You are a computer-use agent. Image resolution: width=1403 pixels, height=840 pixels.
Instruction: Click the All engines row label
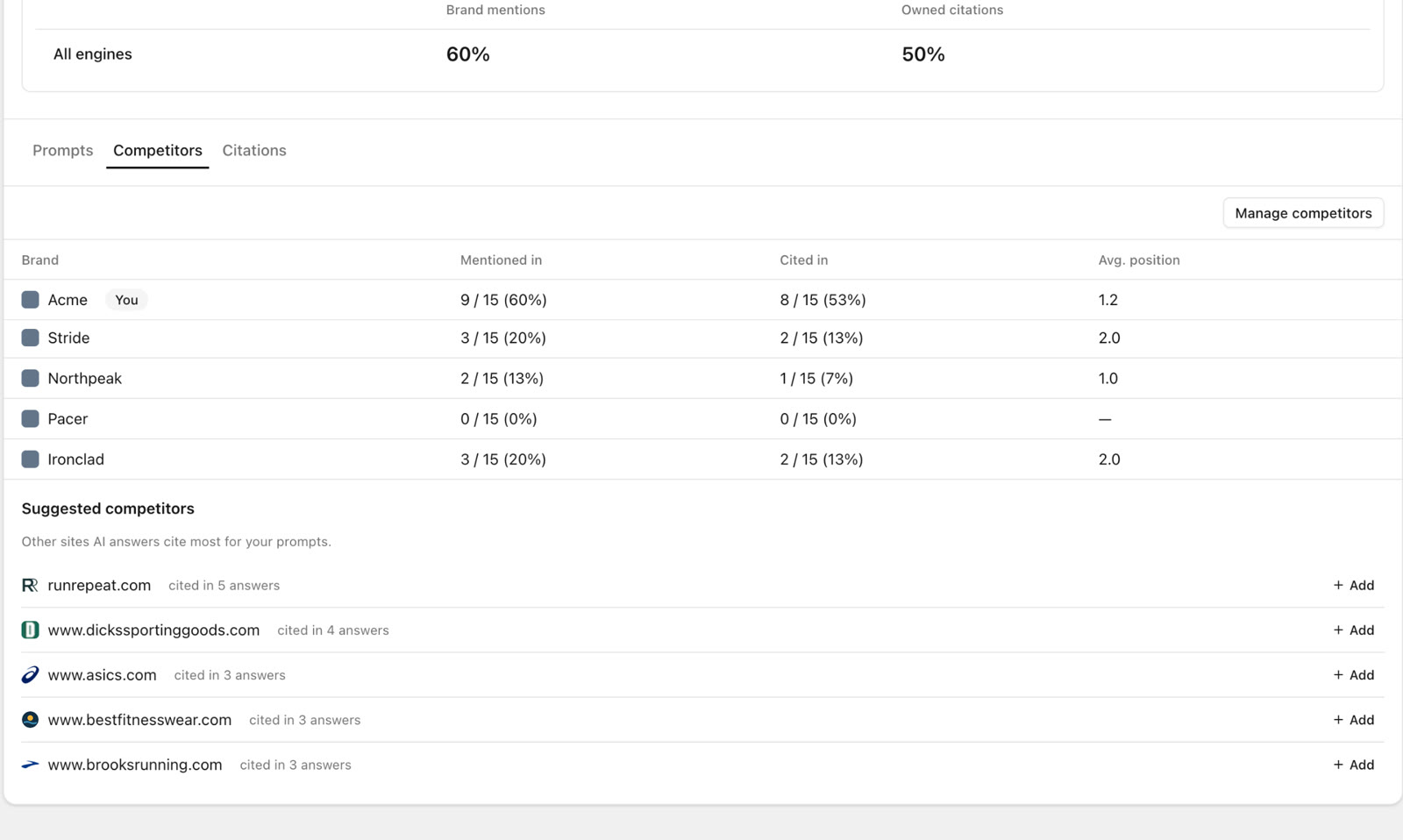tap(93, 54)
